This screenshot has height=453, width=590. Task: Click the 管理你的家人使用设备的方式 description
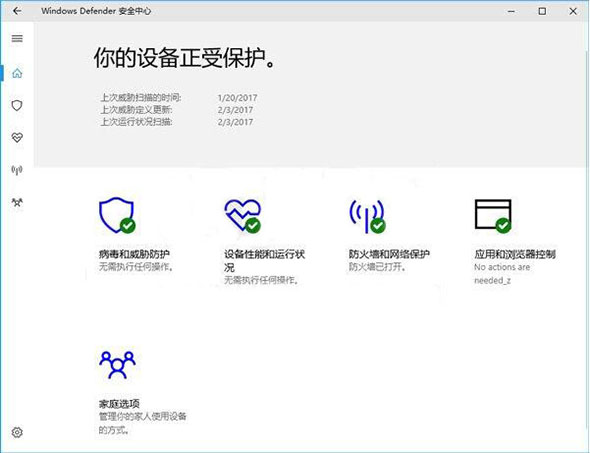coord(143,423)
